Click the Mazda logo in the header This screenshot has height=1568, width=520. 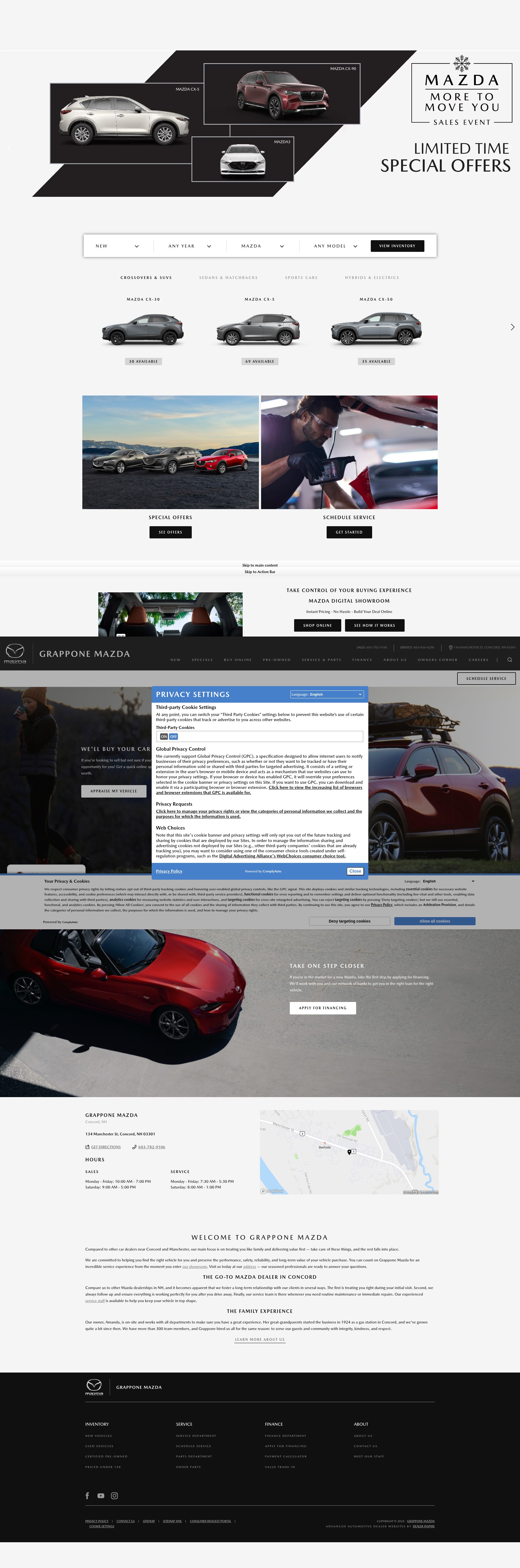(15, 653)
